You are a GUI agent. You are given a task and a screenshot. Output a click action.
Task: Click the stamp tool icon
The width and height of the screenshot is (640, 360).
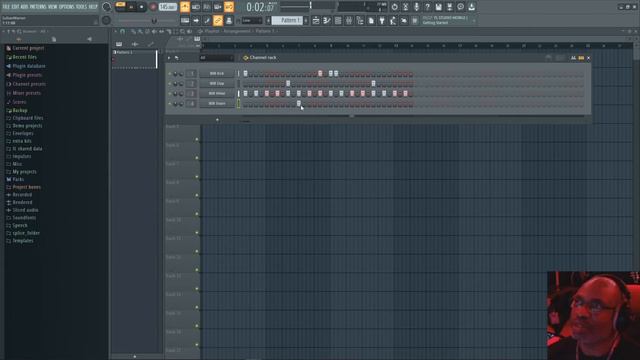tap(229, 20)
